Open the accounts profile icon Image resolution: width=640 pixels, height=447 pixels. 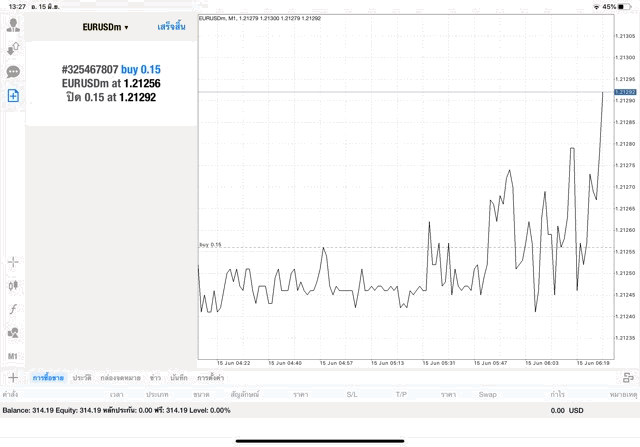(13, 25)
